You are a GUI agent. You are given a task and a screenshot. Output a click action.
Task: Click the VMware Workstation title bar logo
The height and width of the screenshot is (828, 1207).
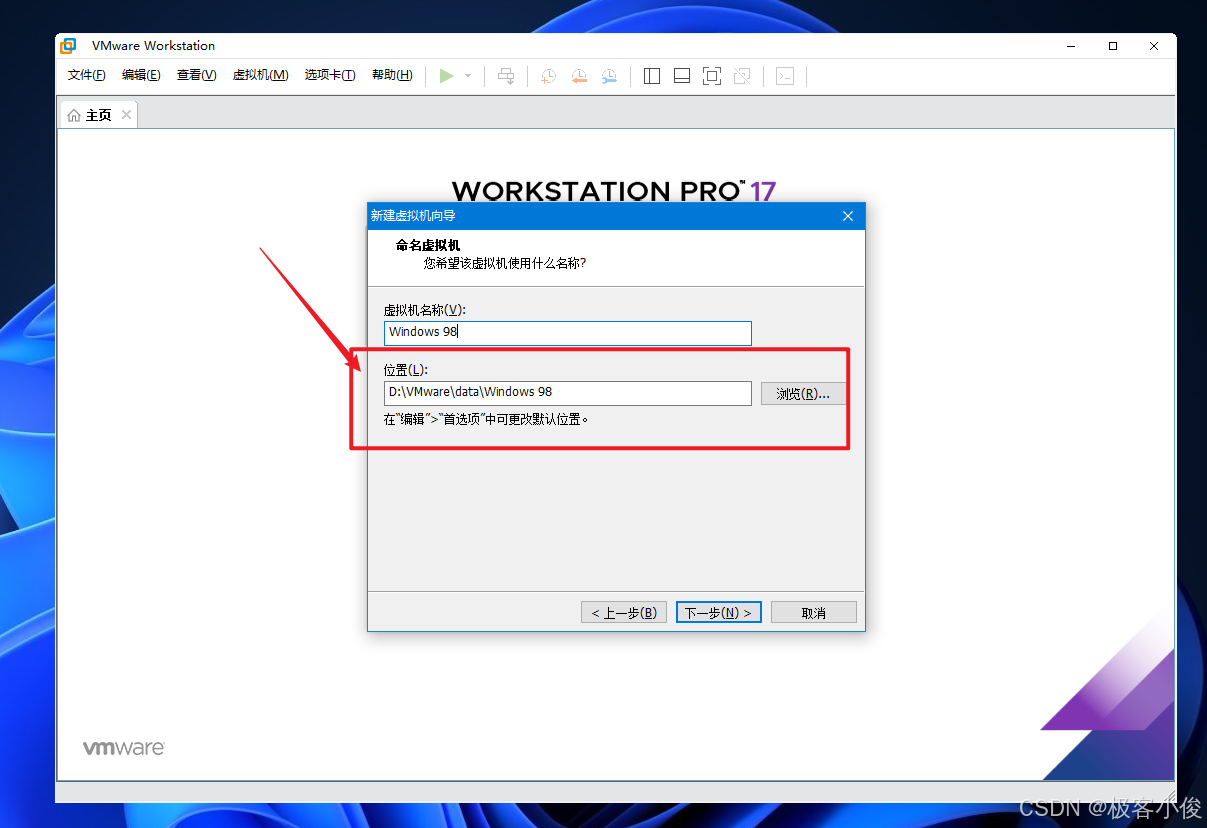click(69, 46)
